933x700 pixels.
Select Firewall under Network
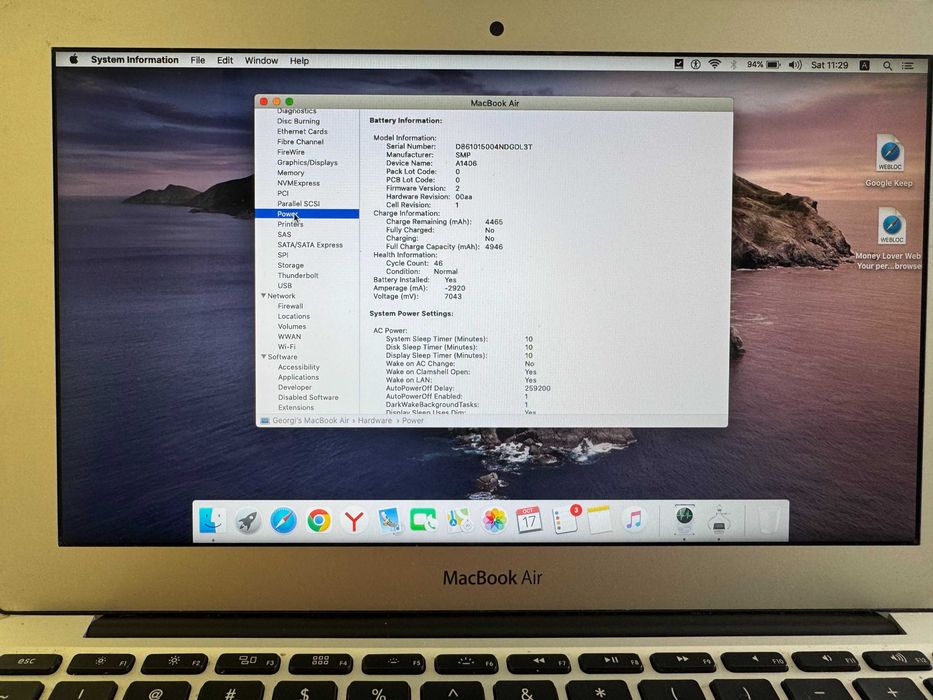[290, 306]
